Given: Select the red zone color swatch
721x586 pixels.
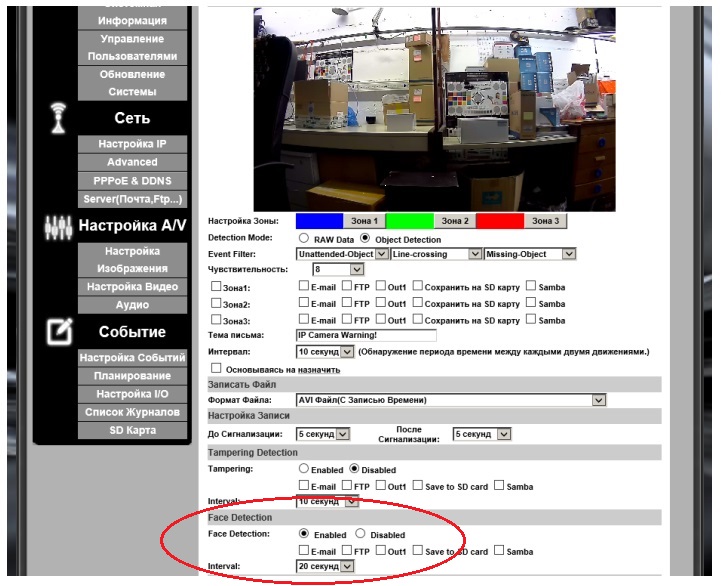Looking at the screenshot, I should (x=500, y=221).
